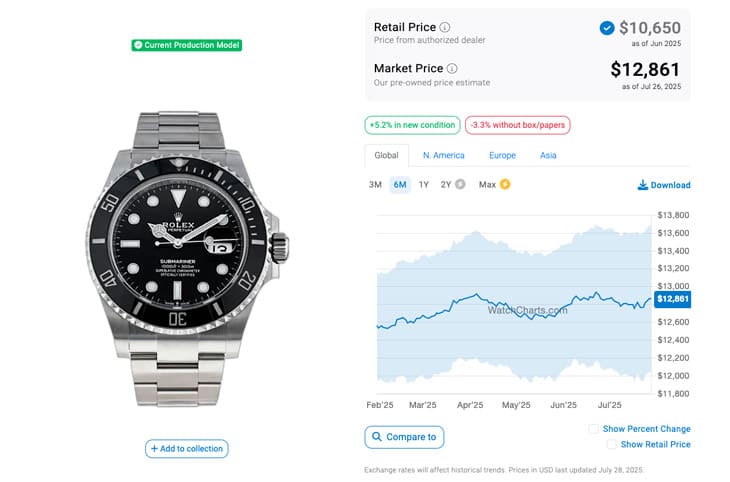Choose the 6M time range
The image size is (730, 482).
tap(400, 185)
